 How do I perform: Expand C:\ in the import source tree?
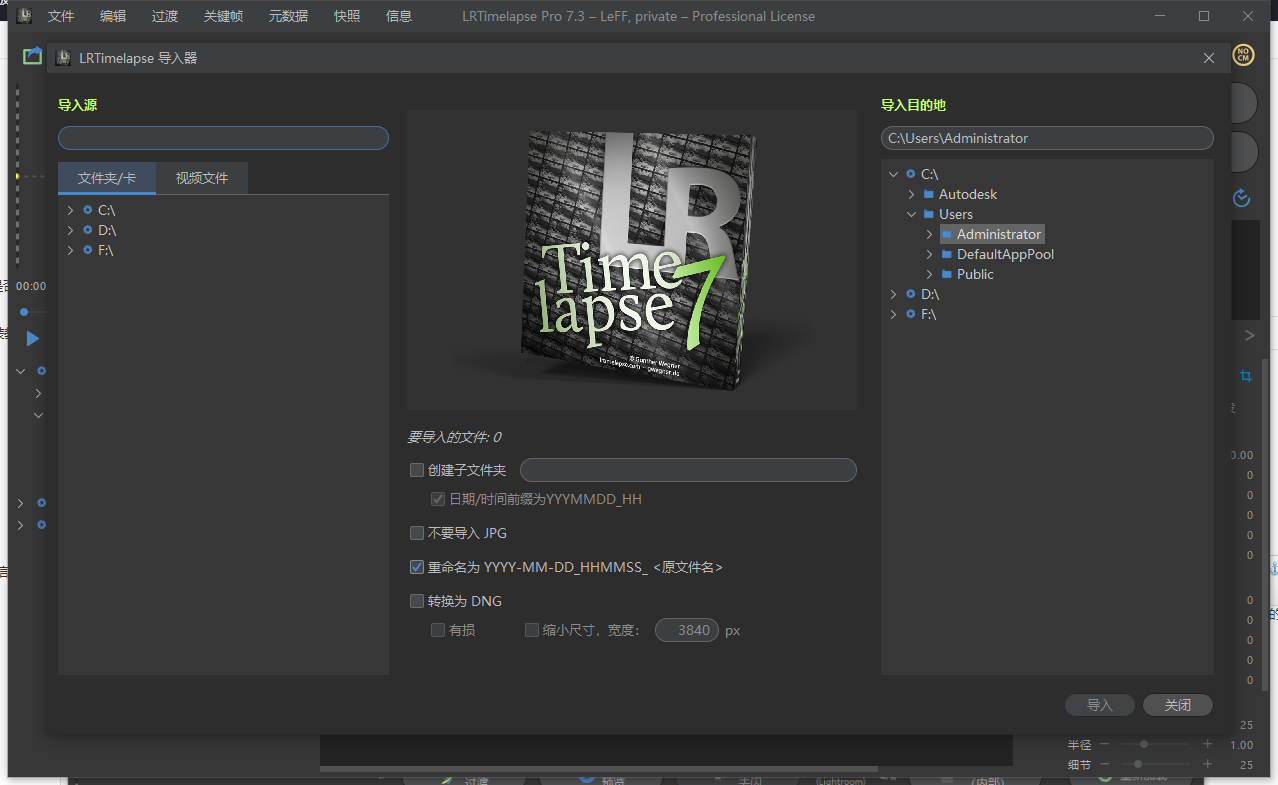tap(70, 210)
